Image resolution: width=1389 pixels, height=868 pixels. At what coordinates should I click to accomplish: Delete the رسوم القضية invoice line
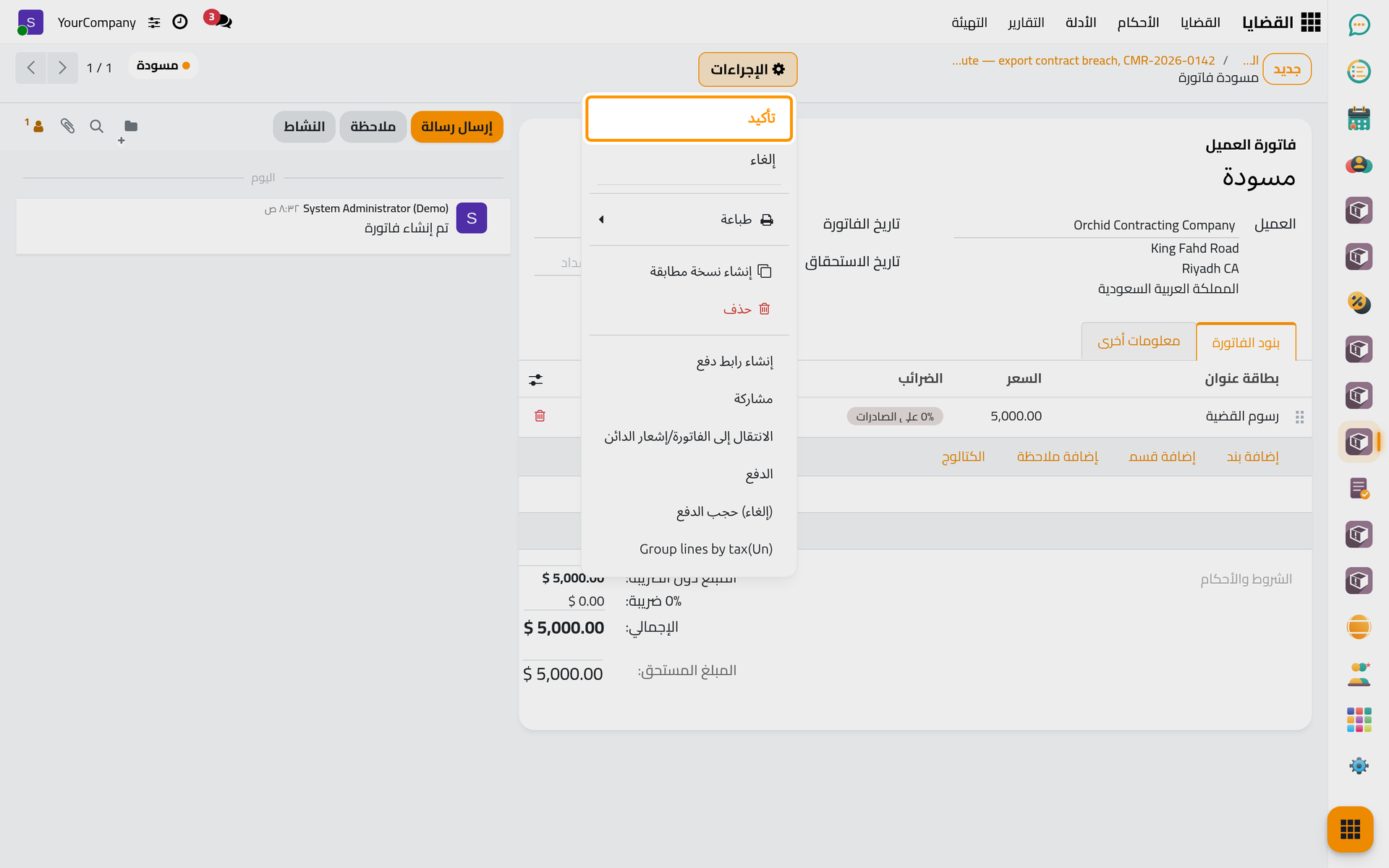pos(540,416)
